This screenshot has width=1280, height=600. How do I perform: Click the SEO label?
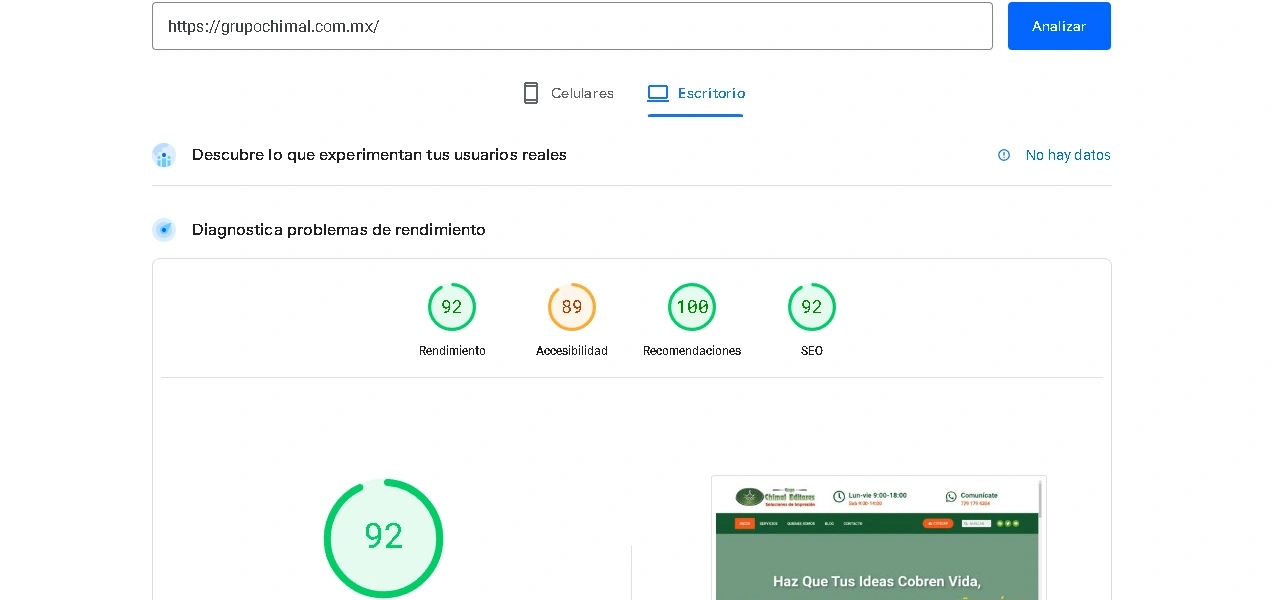(x=812, y=351)
